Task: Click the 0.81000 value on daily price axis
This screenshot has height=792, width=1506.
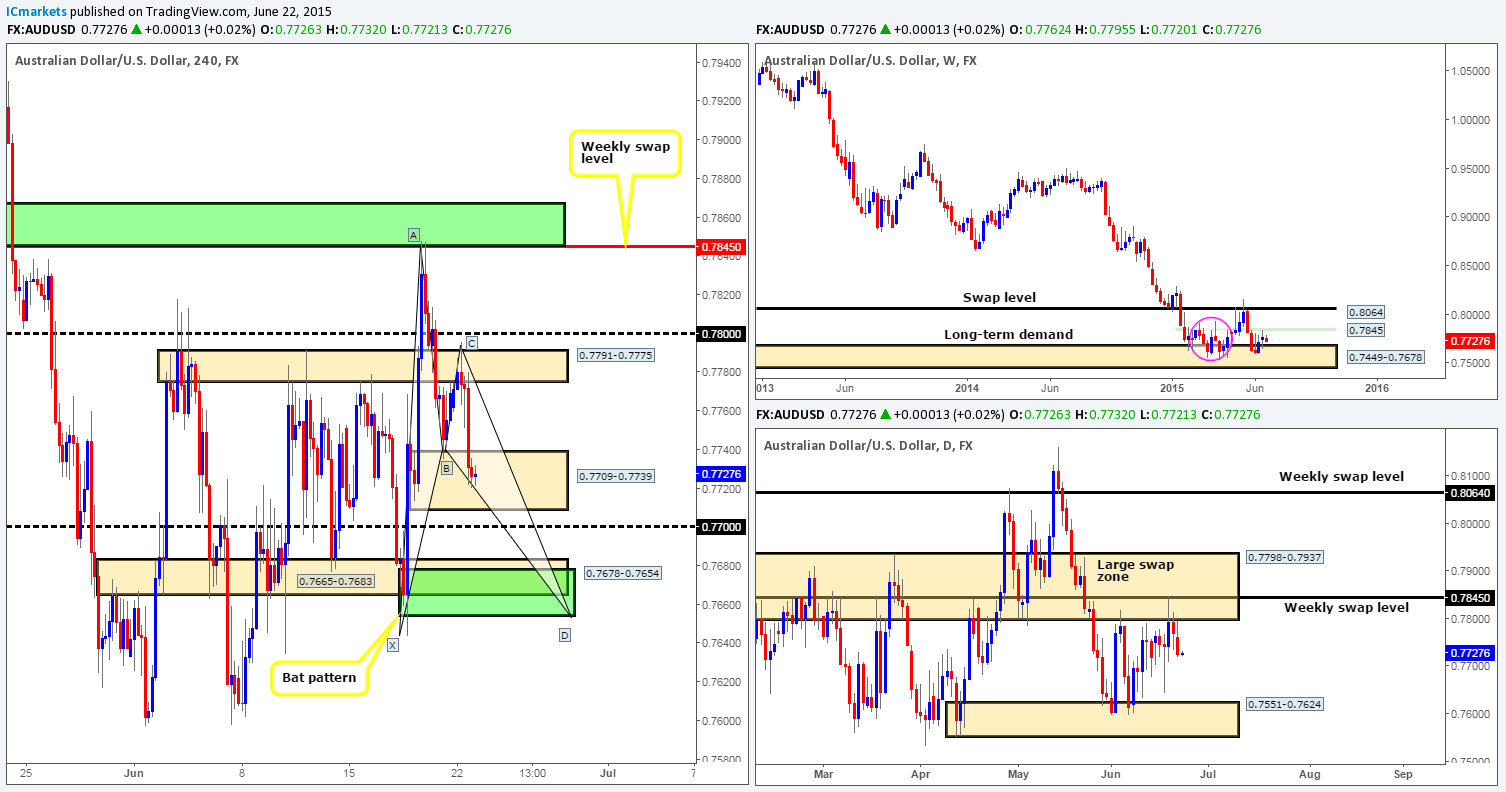Action: coord(1472,476)
